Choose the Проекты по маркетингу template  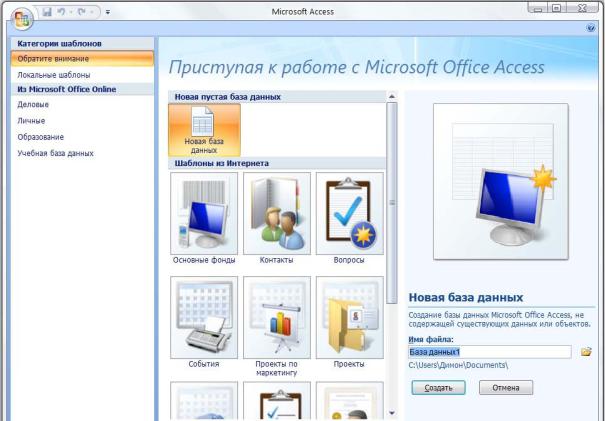tap(277, 326)
